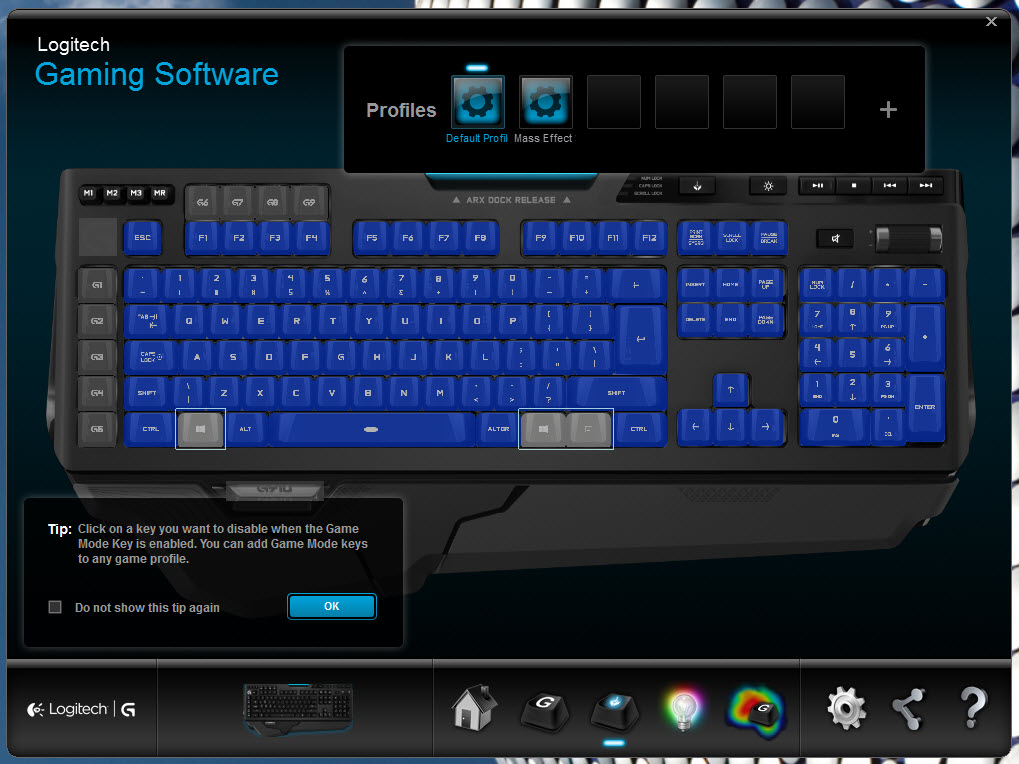Click the Delete key
This screenshot has height=764, width=1019.
point(695,320)
